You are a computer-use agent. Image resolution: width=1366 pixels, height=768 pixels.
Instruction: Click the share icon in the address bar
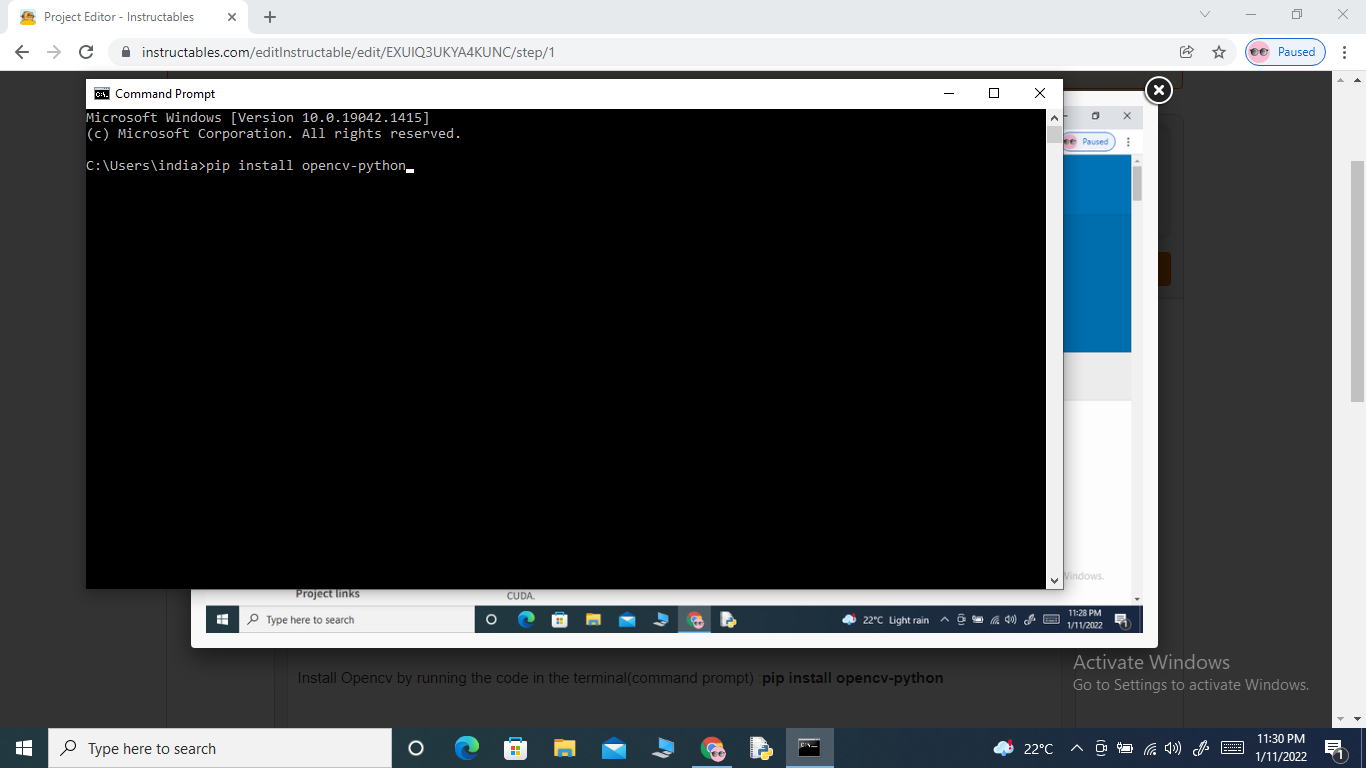[x=1186, y=51]
